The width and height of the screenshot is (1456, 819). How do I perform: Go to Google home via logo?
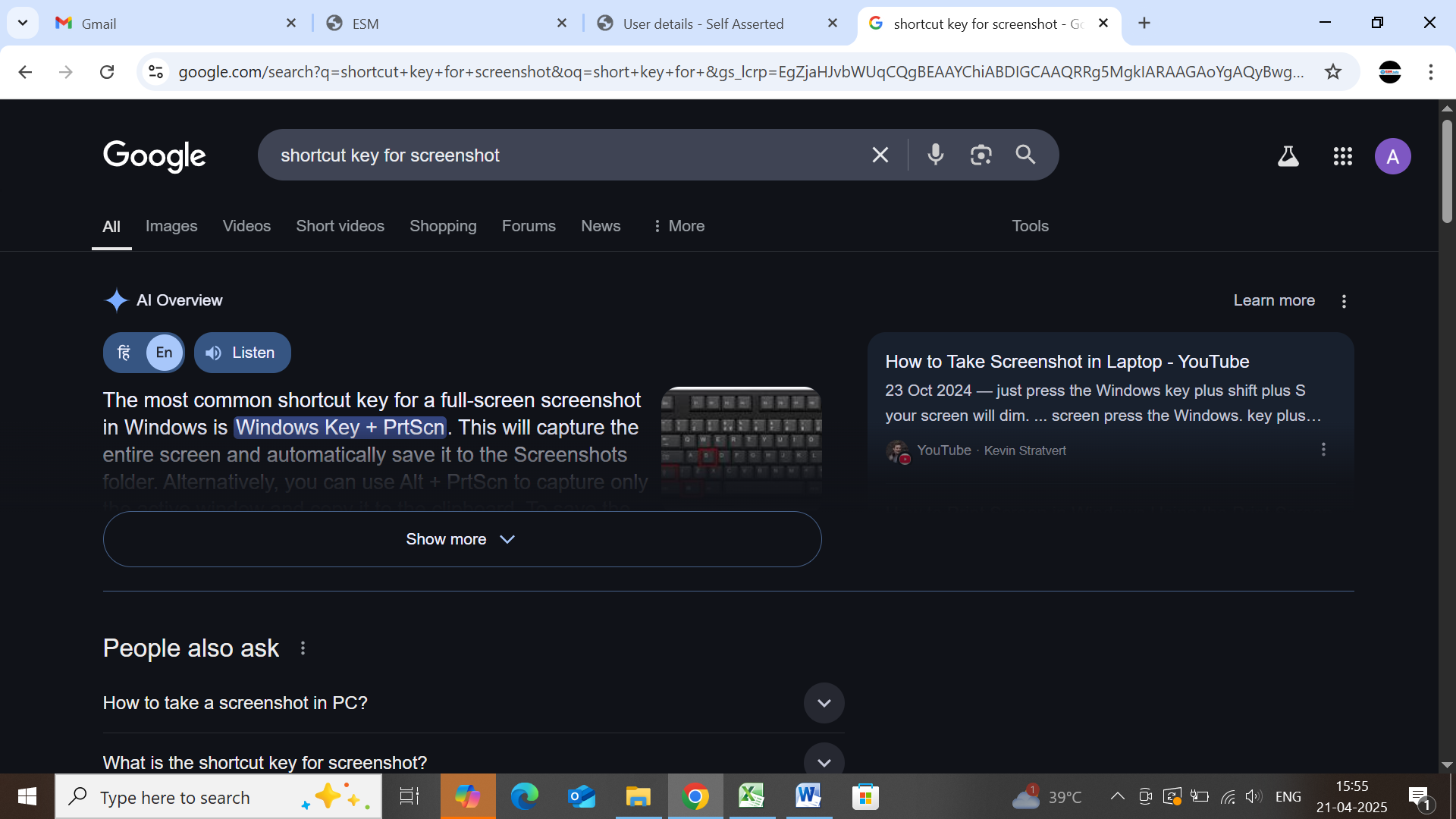[x=155, y=156]
